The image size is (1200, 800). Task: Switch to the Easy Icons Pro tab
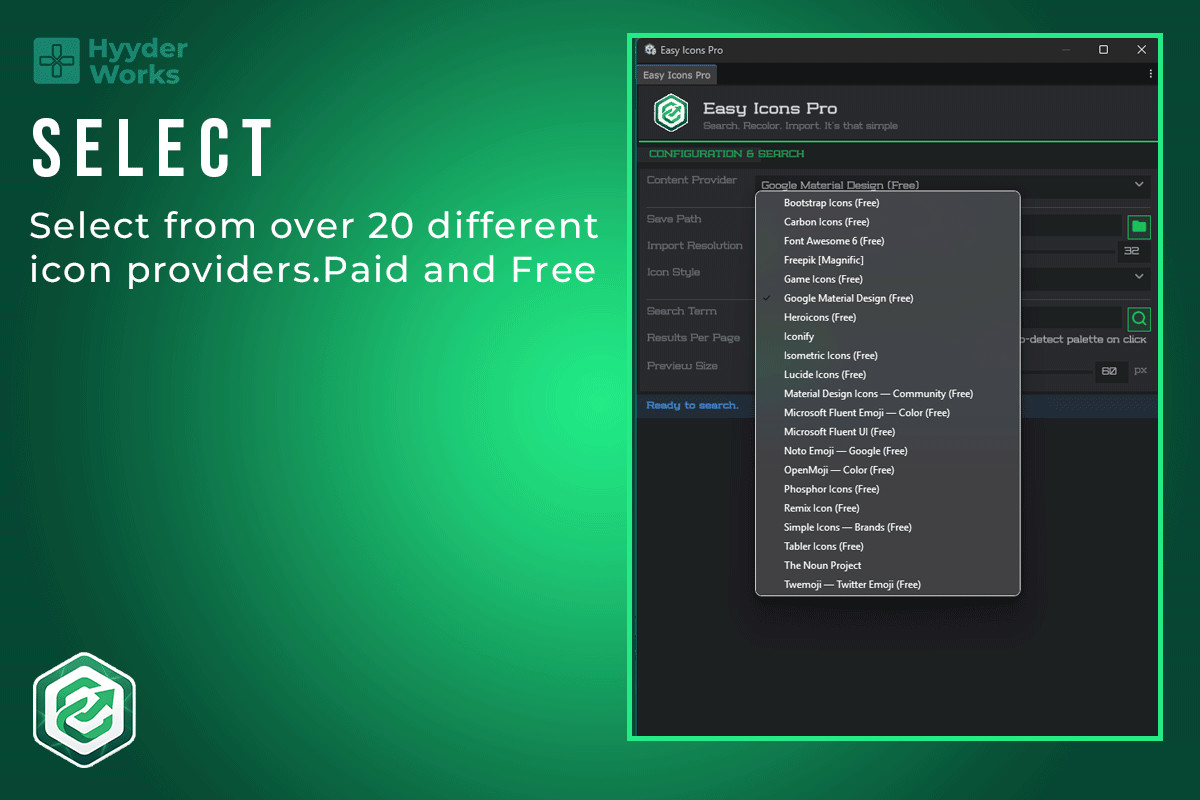(x=677, y=75)
